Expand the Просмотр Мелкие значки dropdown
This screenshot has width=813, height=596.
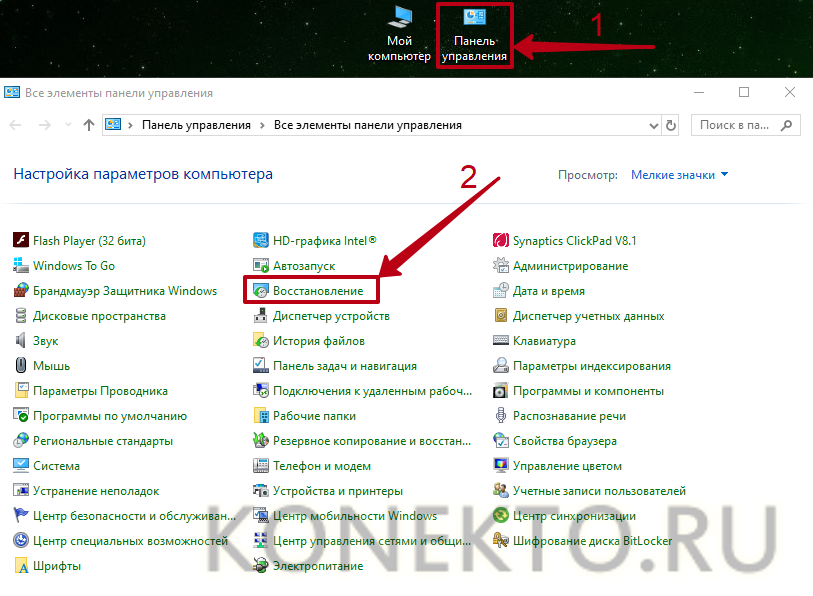(x=680, y=175)
